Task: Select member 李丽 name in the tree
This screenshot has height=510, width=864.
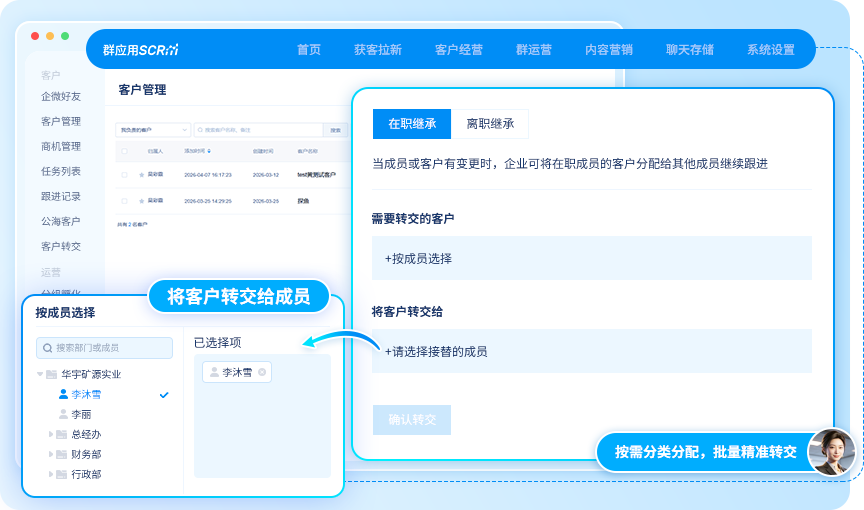Action: 81,414
